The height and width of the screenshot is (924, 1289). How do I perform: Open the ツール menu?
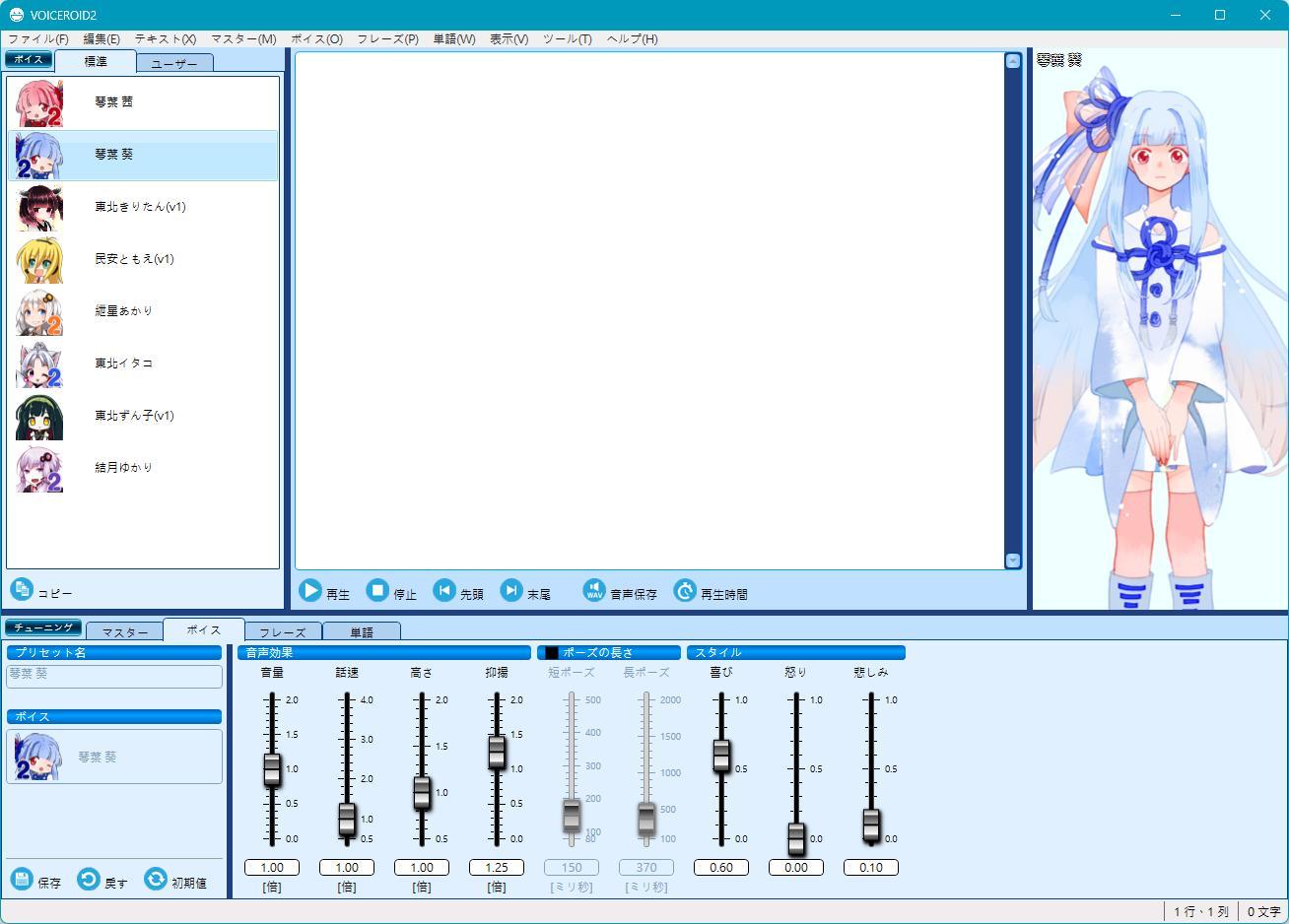(x=566, y=39)
